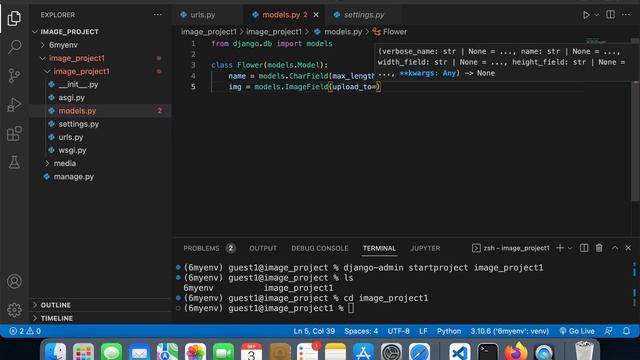Create a new terminal with plus icon
The width and height of the screenshot is (640, 360).
coord(560,248)
